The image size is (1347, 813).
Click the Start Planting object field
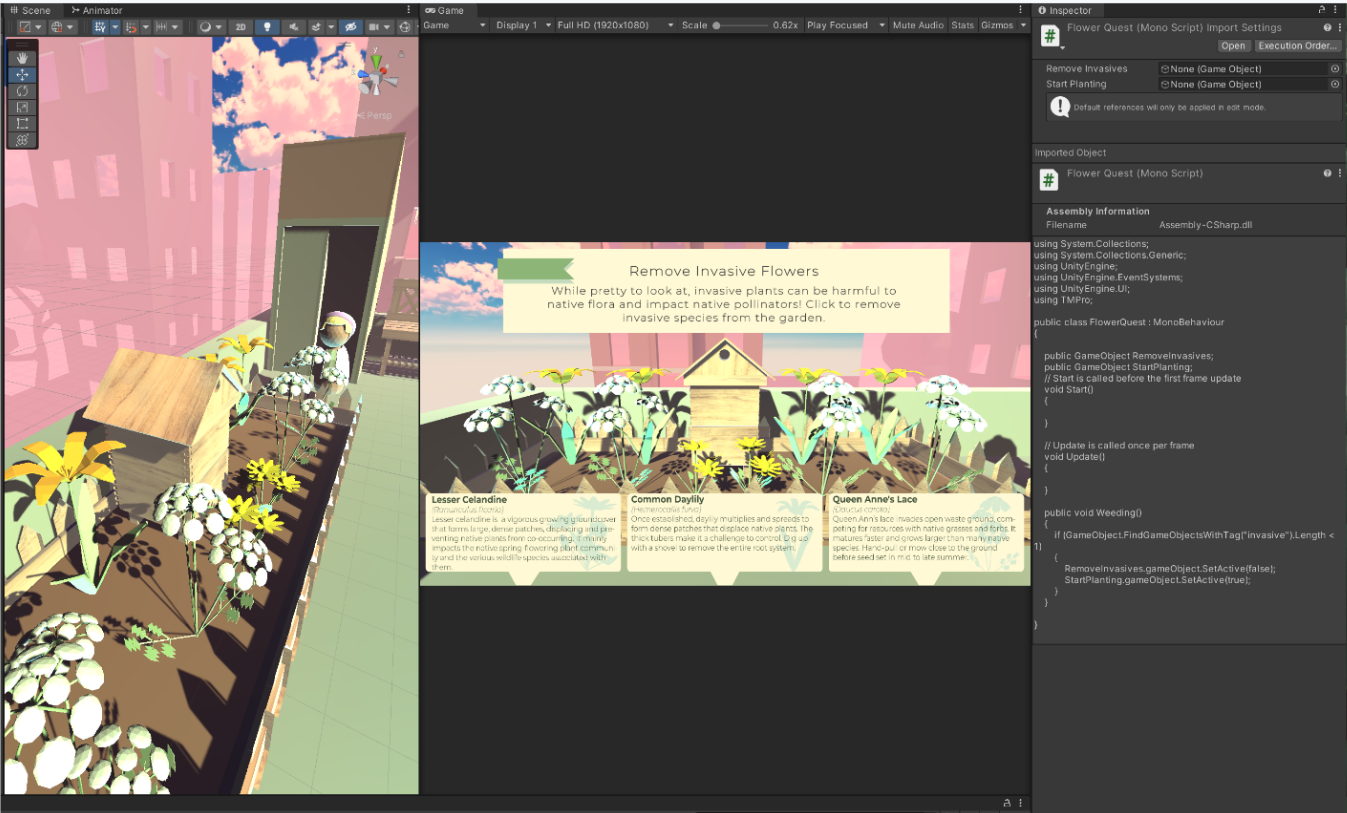pyautogui.click(x=1243, y=84)
